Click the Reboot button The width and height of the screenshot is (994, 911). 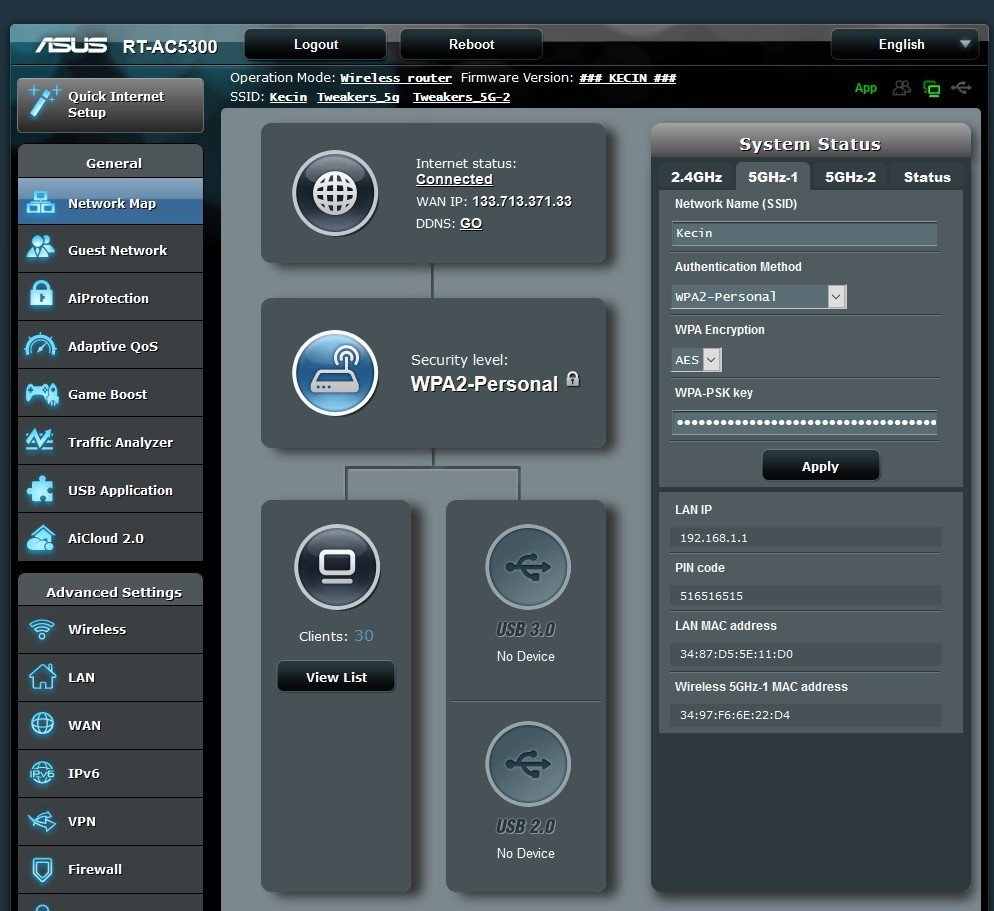point(471,44)
